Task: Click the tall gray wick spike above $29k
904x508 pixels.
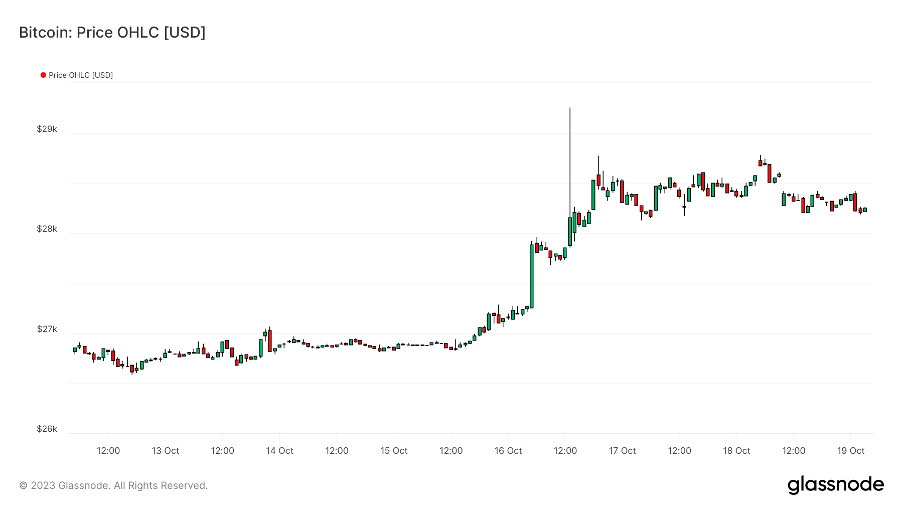Action: [x=570, y=150]
